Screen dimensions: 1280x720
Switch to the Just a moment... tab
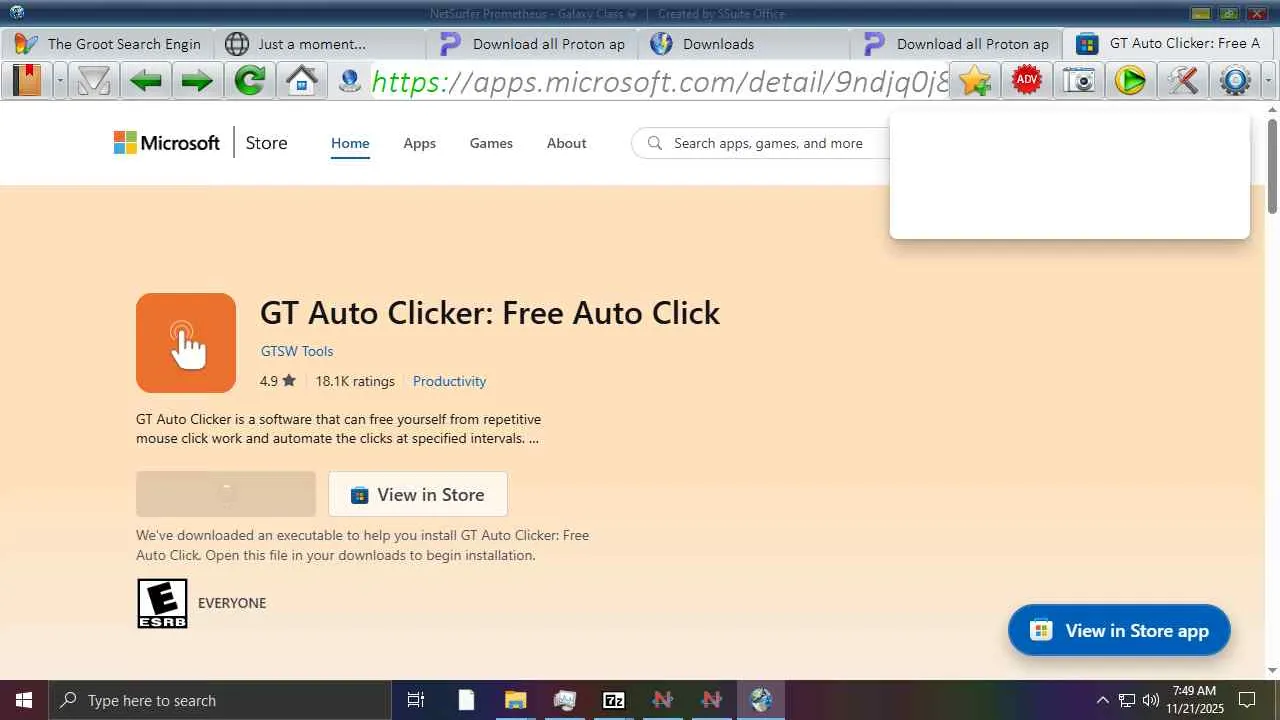pos(319,44)
